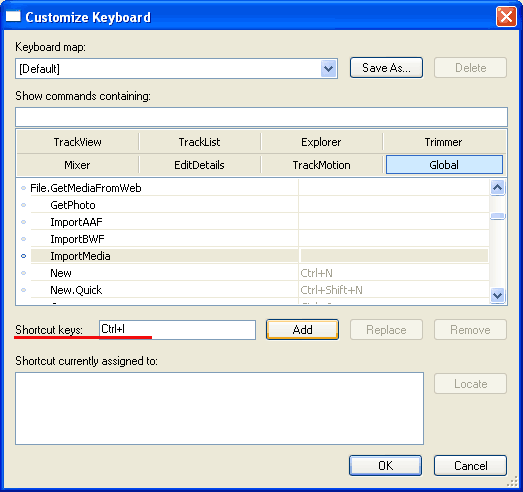Viewport: 523px width, 492px height.
Task: Click the bullet icon beside GetPhoto
Action: [x=23, y=205]
